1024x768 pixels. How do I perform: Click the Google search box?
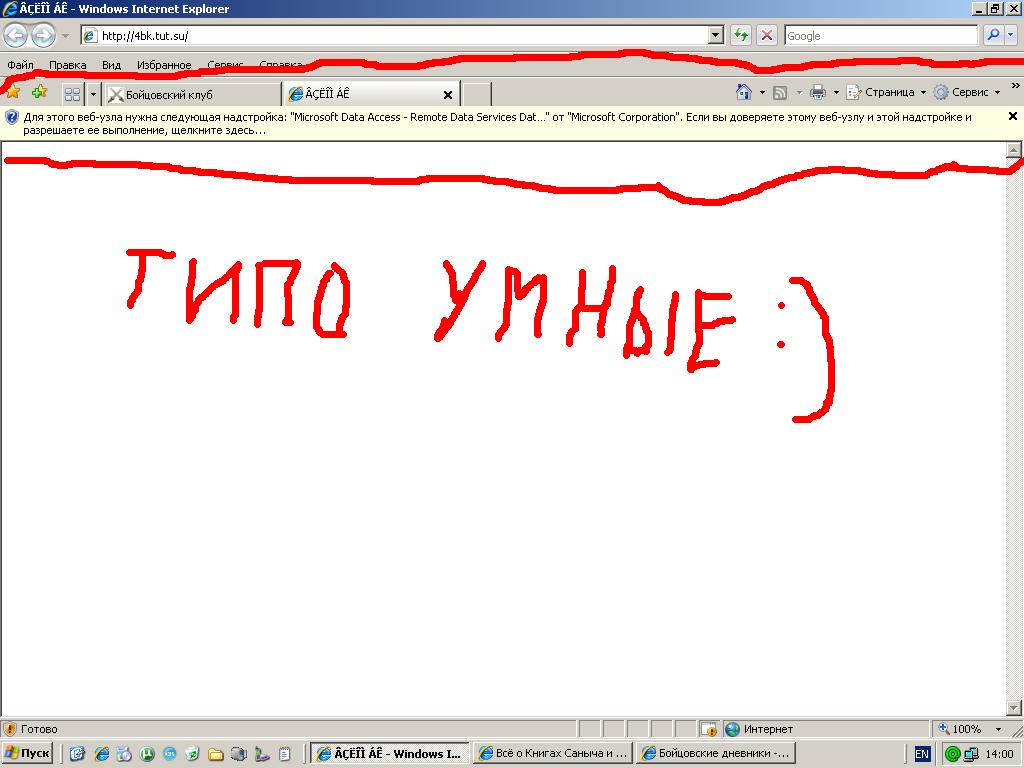click(x=881, y=36)
